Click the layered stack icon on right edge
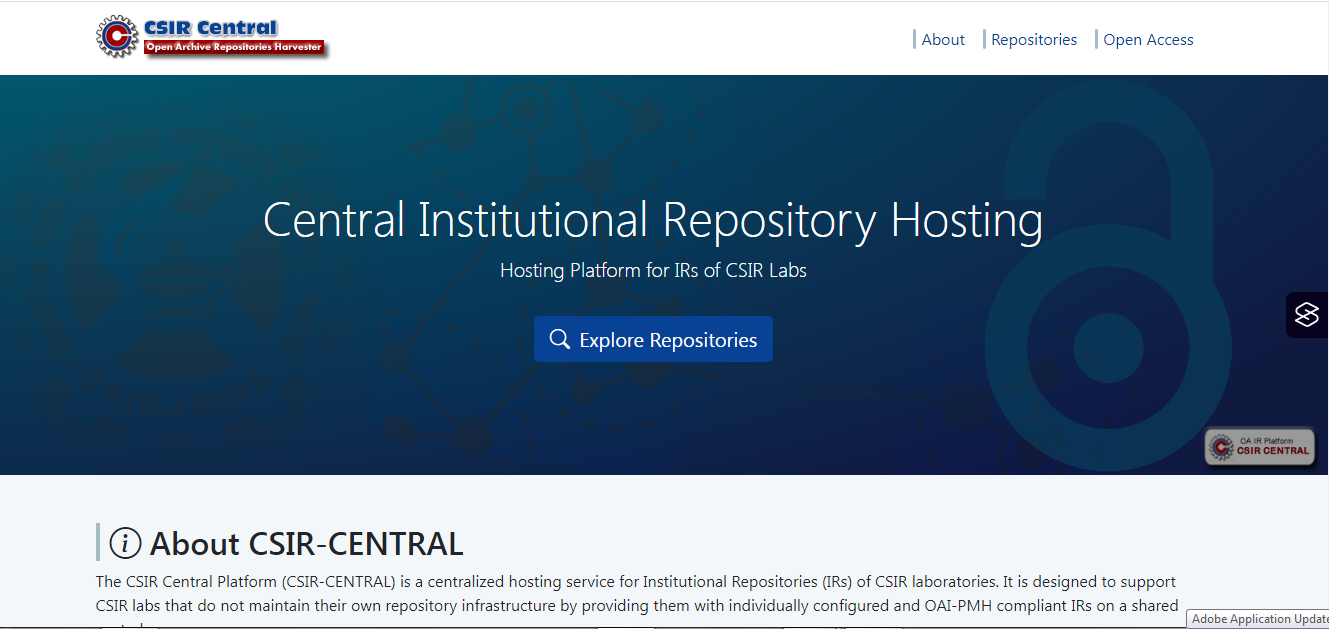Screen dimensions: 1329x629 pos(1307,315)
